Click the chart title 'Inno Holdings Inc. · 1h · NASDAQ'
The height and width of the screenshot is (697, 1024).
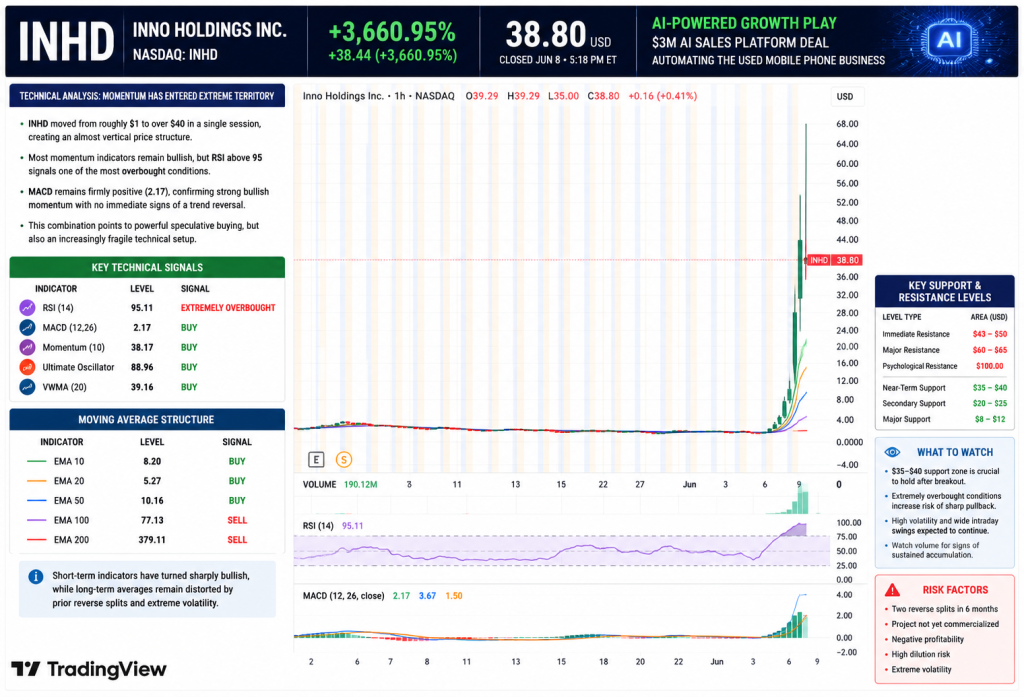(x=378, y=96)
